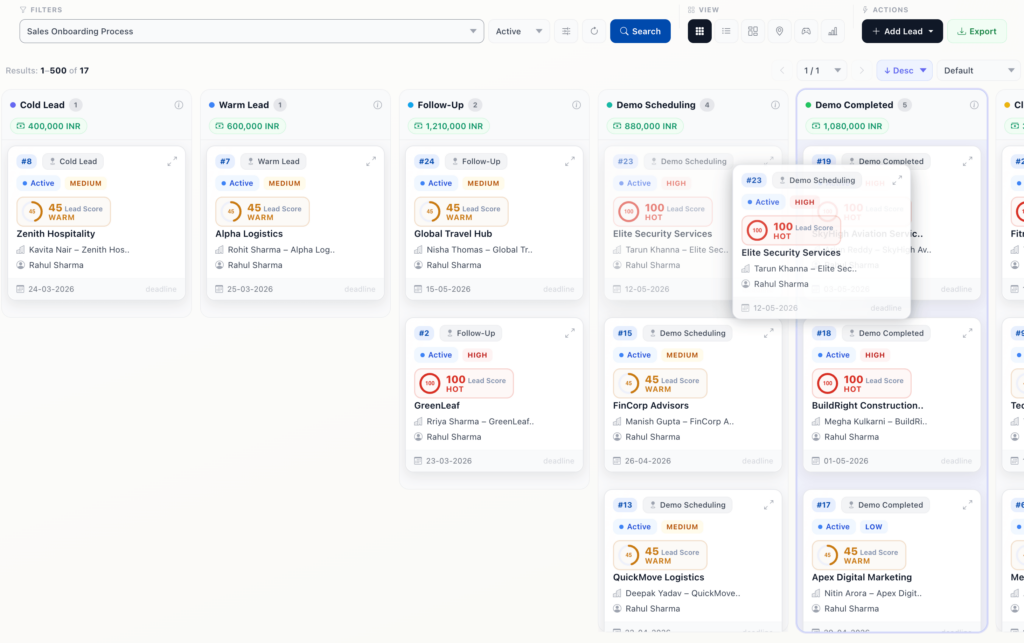Toggle the Desc sort order

click(904, 70)
